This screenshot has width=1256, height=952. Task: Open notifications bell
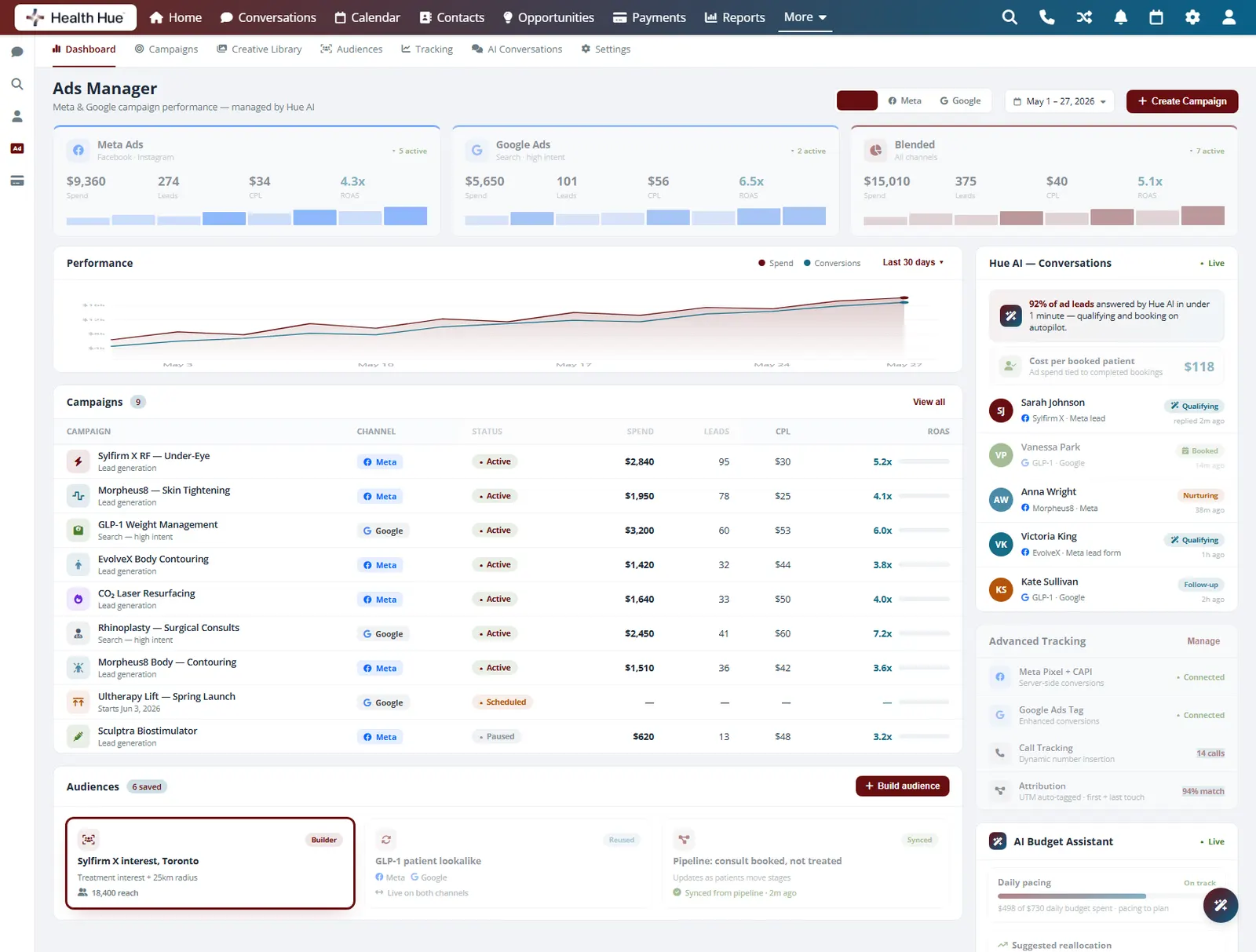coord(1121,17)
